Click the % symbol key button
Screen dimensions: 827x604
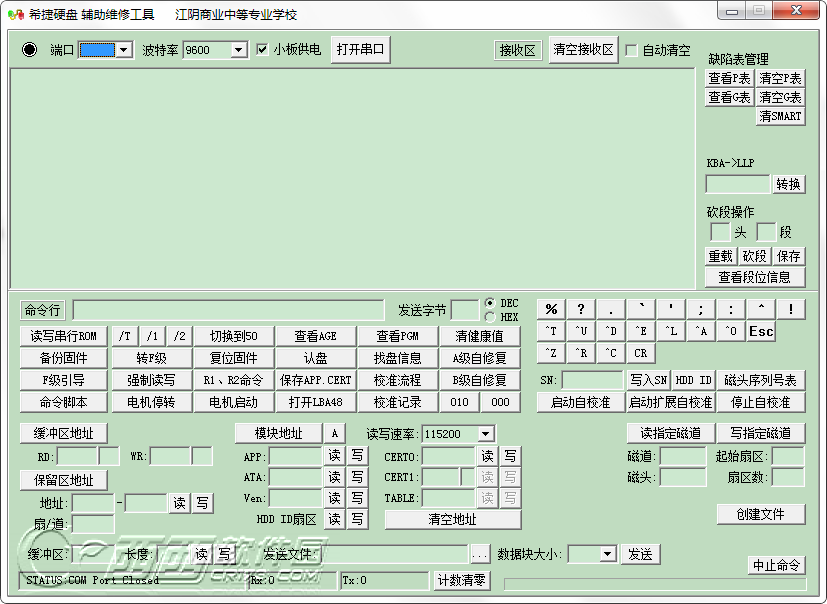click(x=551, y=309)
